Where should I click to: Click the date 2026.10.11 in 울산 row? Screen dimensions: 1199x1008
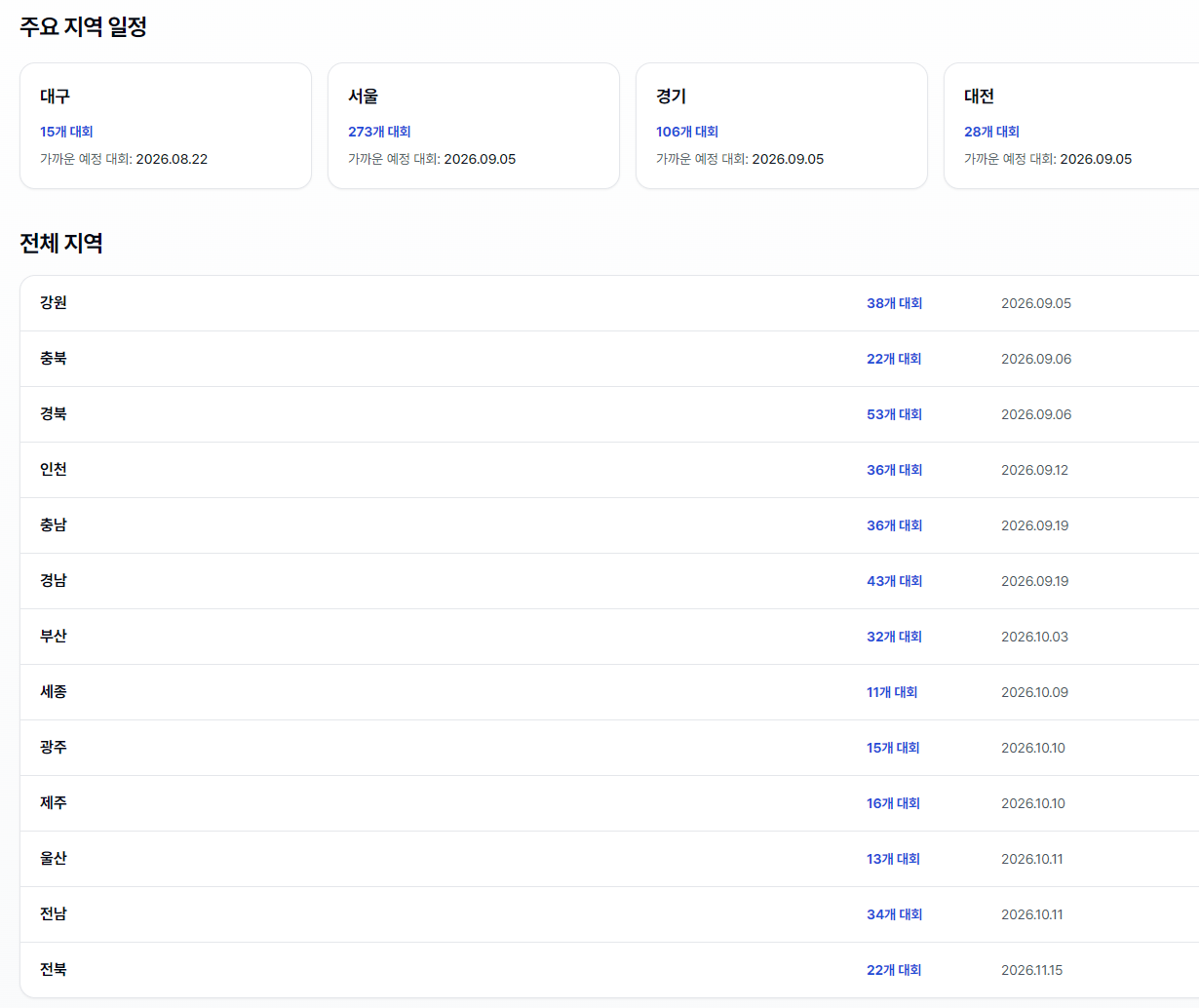coord(1032,859)
